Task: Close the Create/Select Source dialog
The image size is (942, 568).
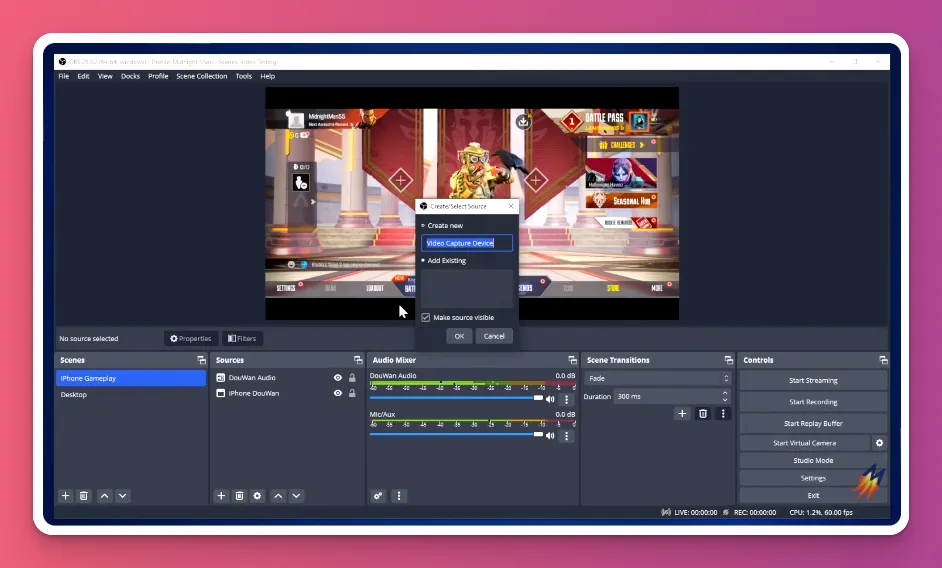Action: pos(511,206)
